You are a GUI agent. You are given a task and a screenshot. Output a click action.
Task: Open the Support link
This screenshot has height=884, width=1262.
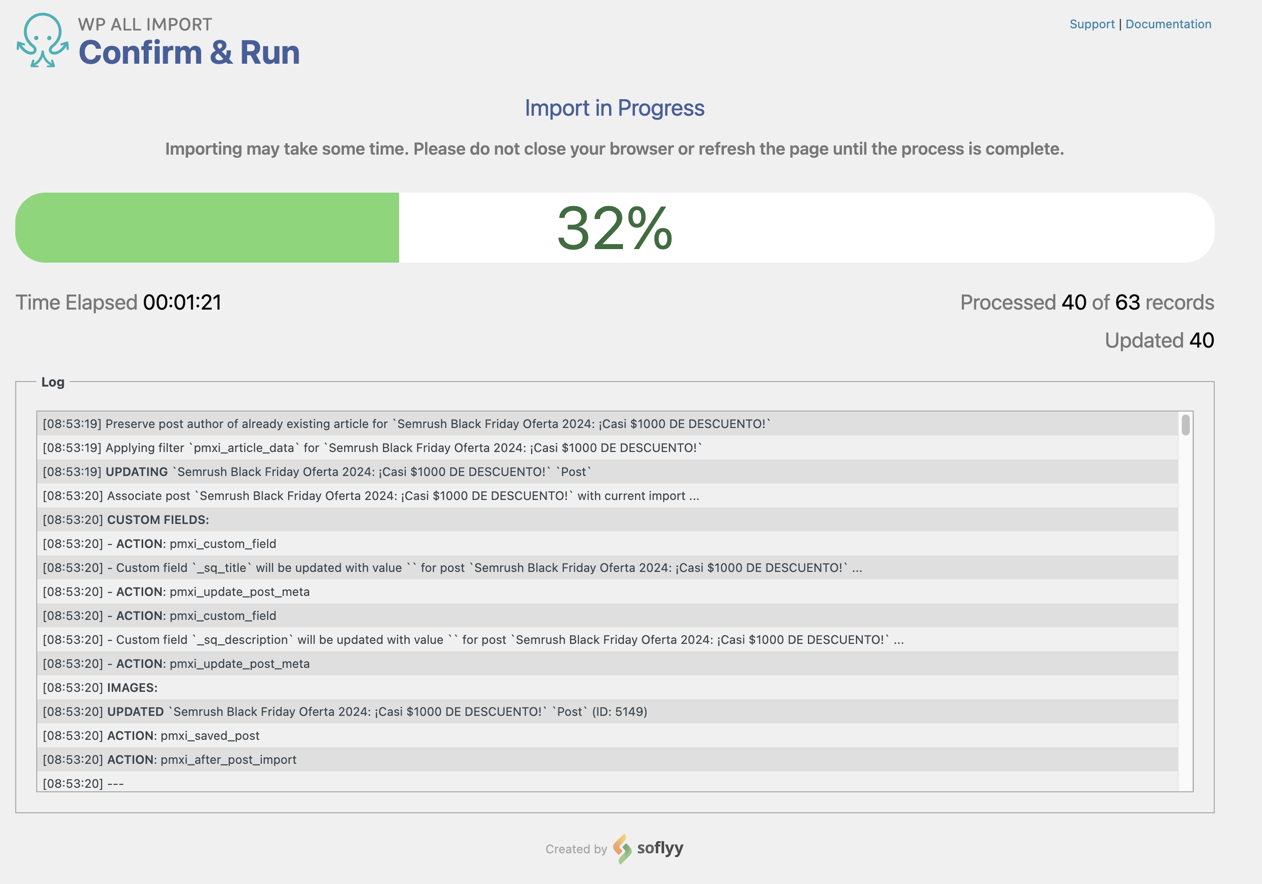(1092, 23)
